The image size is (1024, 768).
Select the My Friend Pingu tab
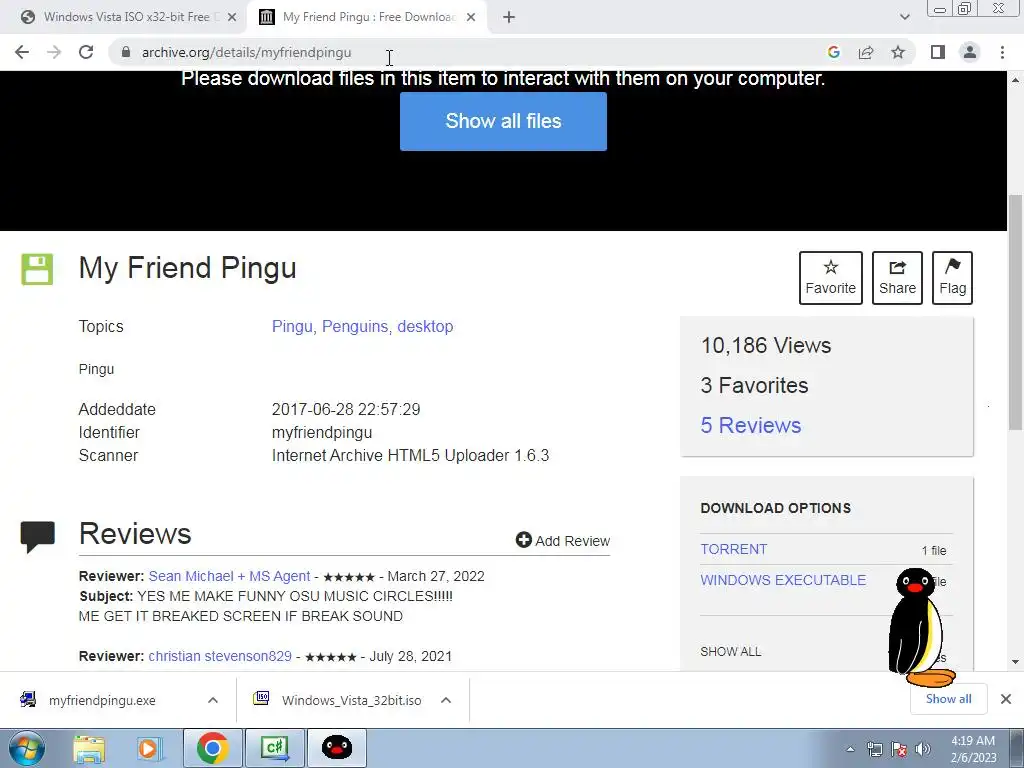coord(369,17)
